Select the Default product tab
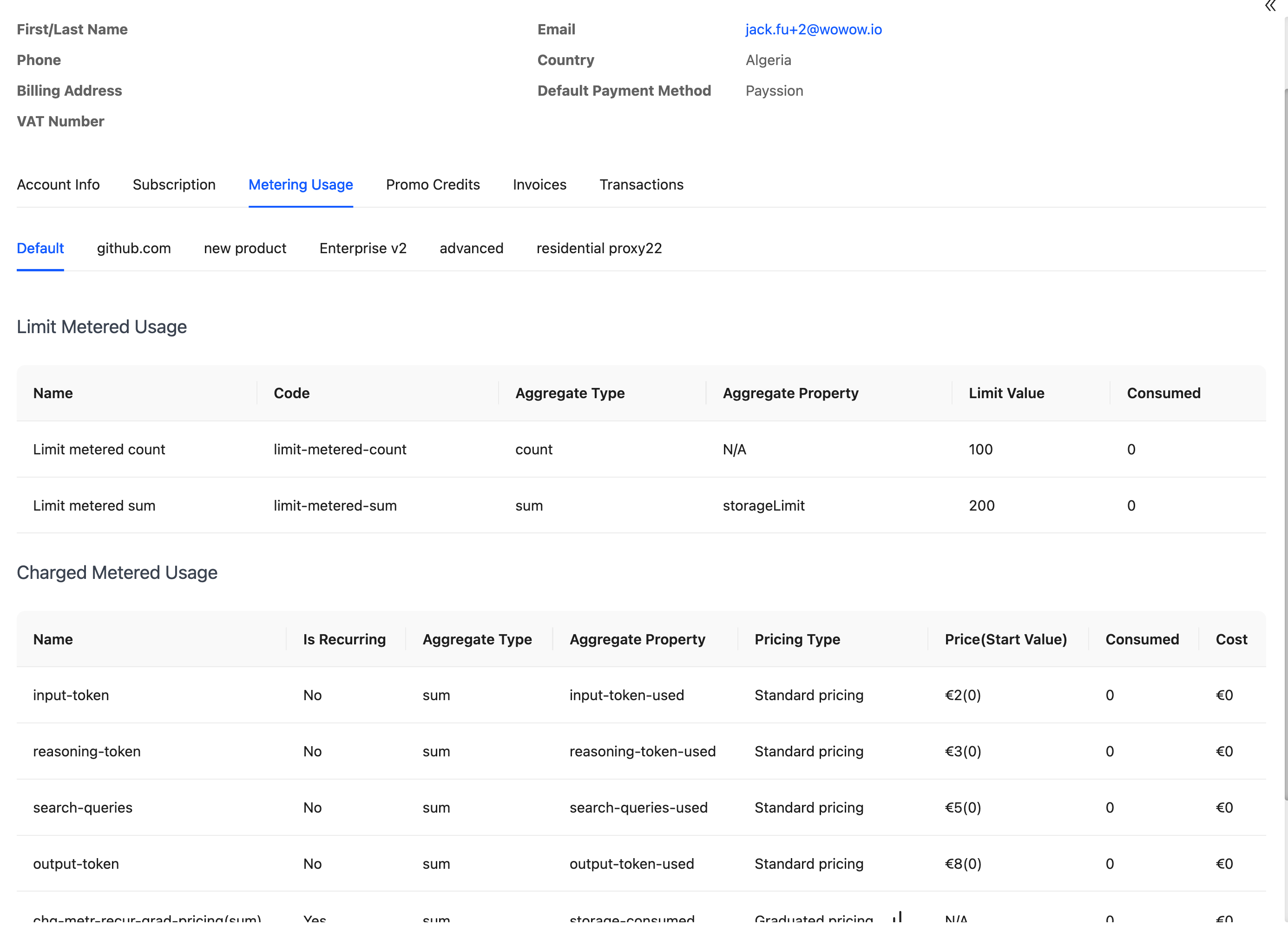Viewport: 1288px width, 945px height. point(40,248)
